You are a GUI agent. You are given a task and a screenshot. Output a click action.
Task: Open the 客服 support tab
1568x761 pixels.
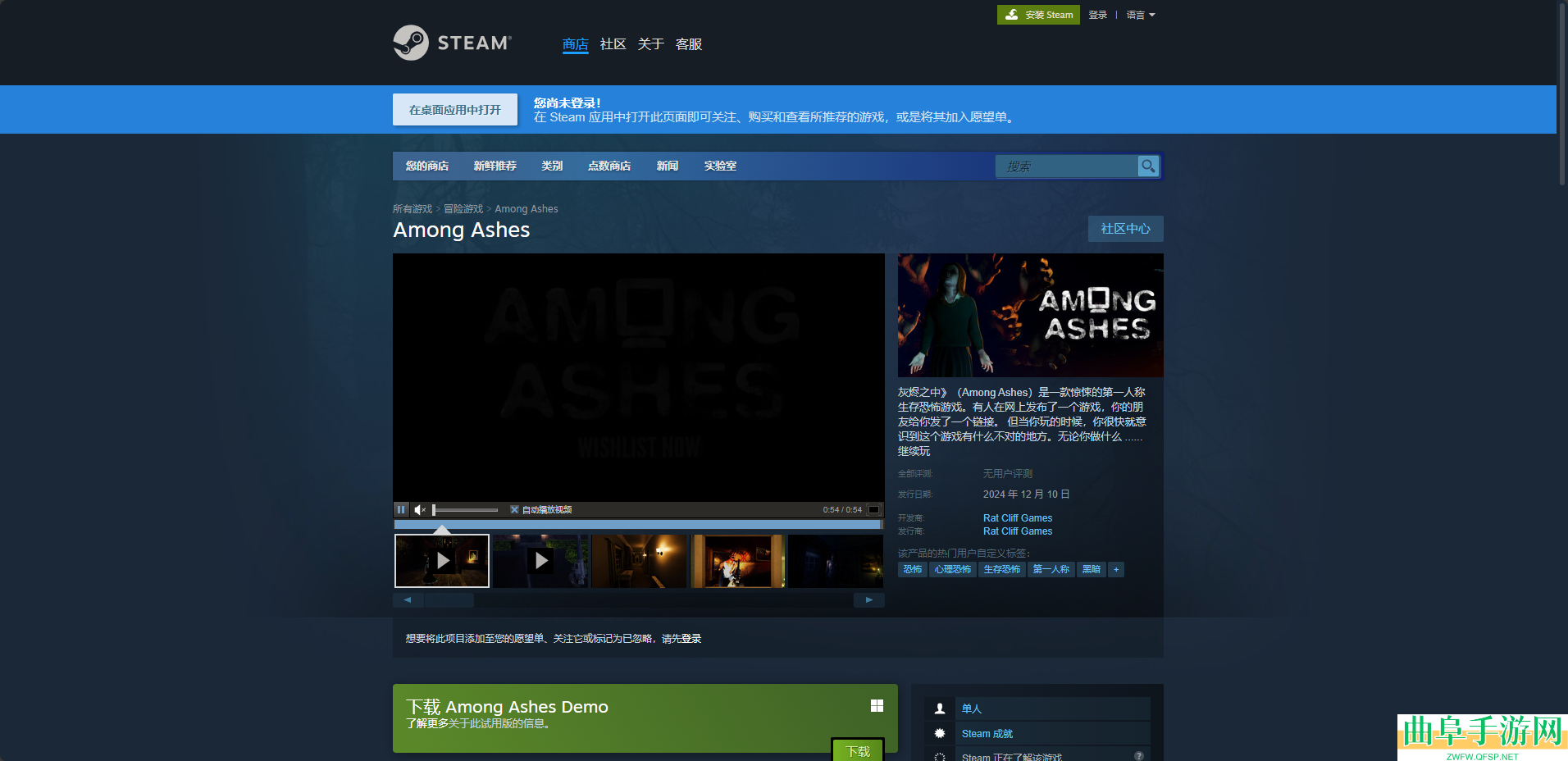point(689,44)
